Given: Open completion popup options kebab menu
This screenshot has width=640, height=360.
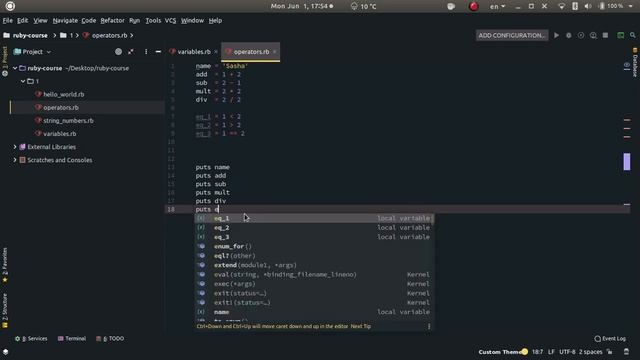Looking at the screenshot, I should pyautogui.click(x=429, y=326).
